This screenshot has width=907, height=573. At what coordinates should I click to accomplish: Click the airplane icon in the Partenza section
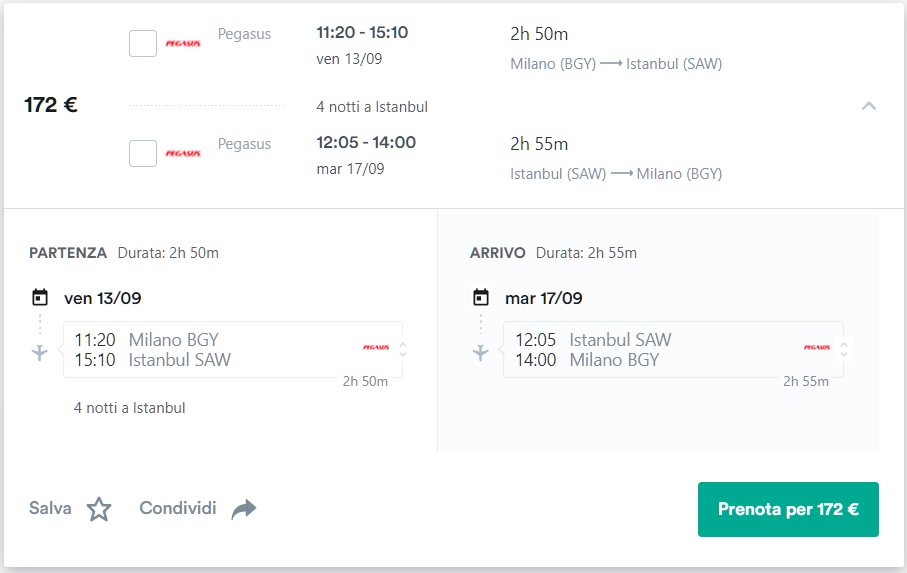click(40, 352)
